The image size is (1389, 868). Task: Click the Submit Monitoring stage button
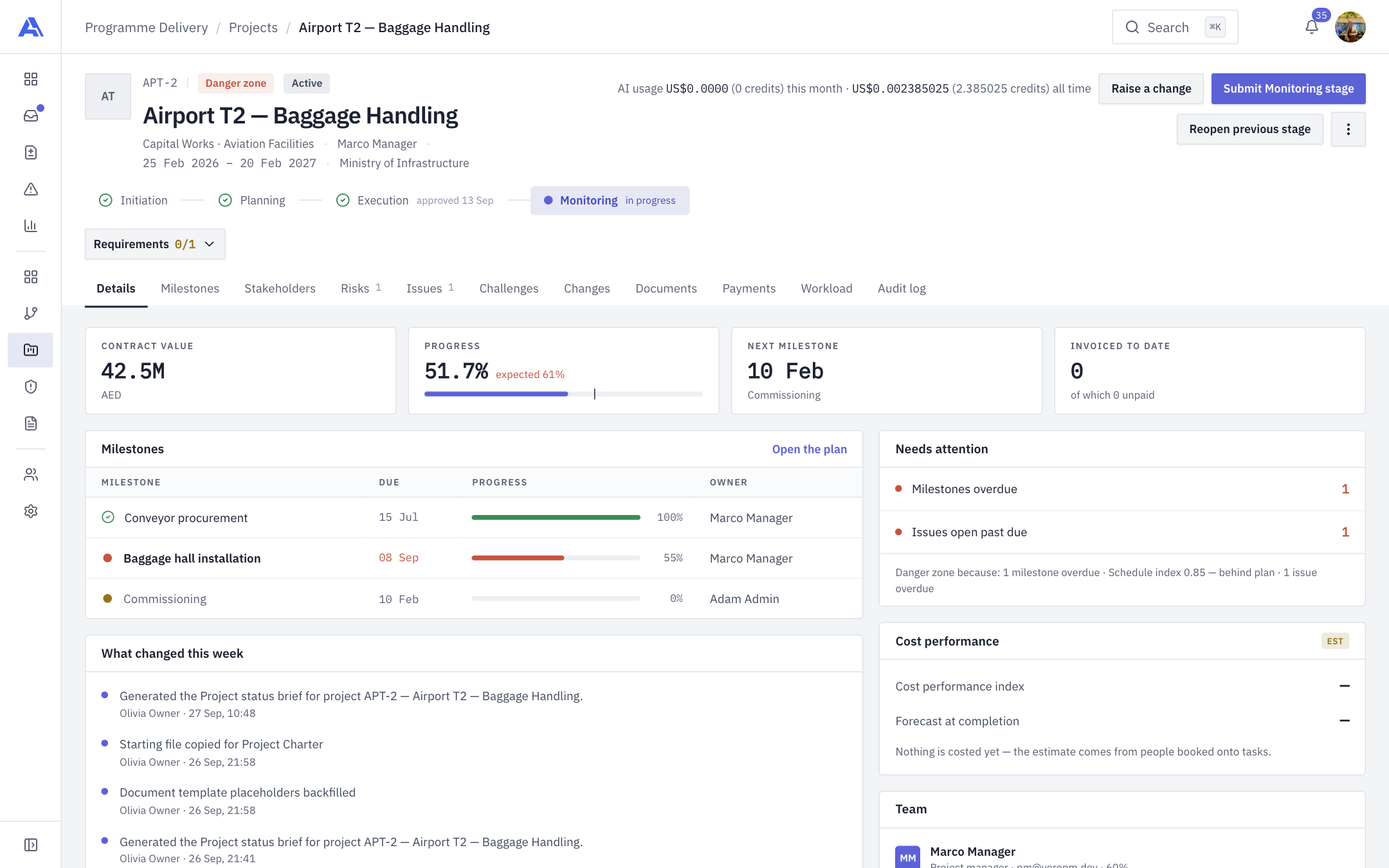coord(1288,89)
